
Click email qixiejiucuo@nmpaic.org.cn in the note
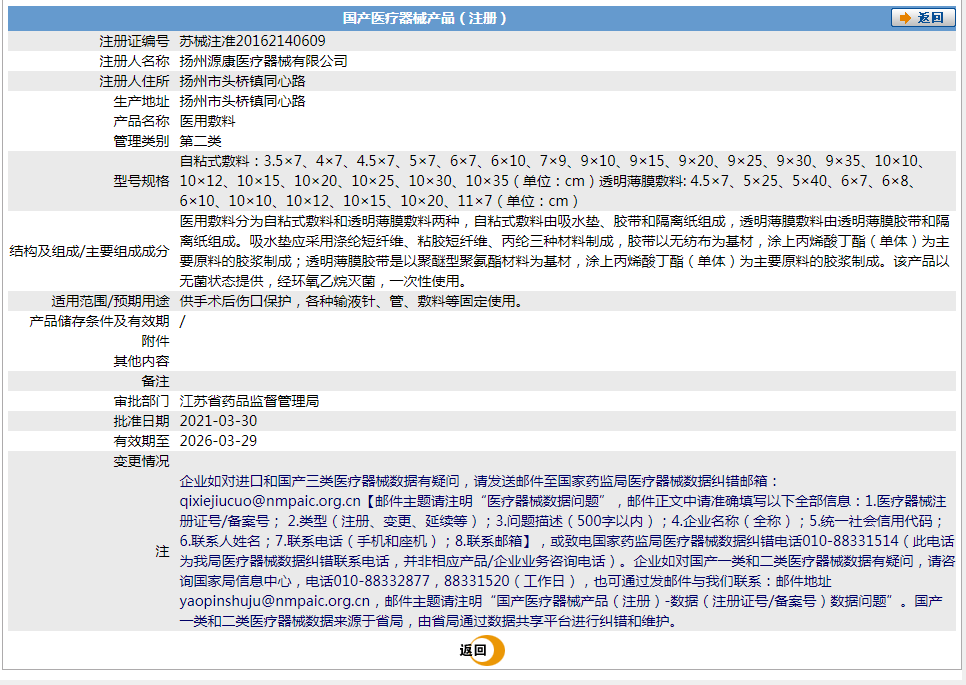(x=269, y=501)
